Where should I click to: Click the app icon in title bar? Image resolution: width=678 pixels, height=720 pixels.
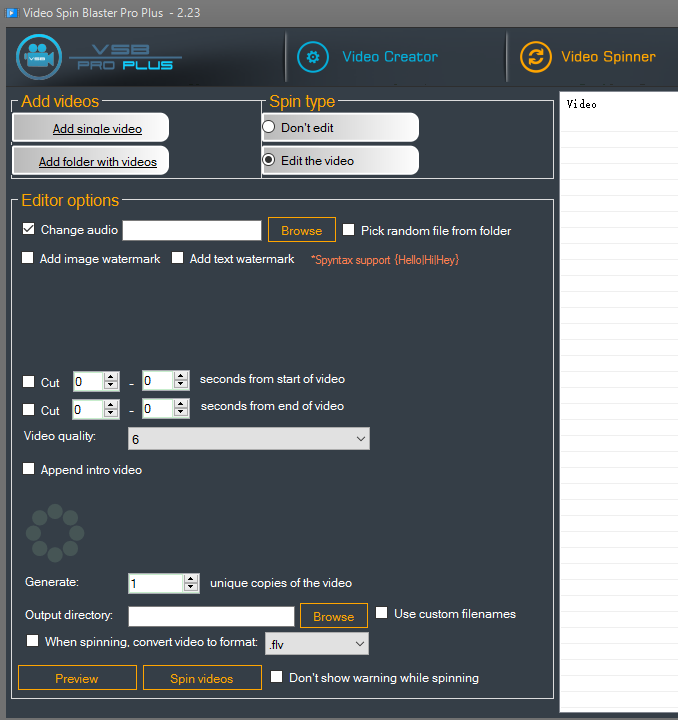coord(11,12)
